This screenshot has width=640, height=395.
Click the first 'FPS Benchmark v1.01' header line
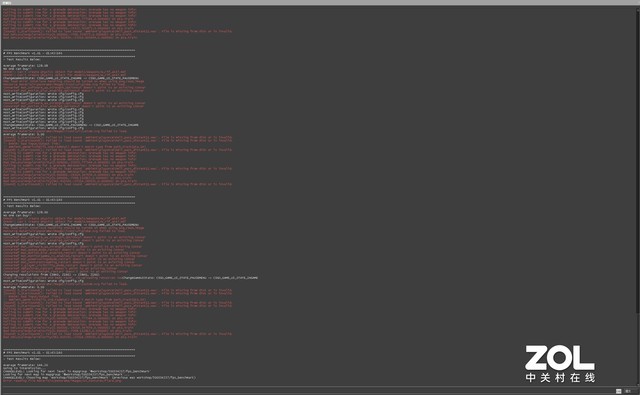coord(33,53)
